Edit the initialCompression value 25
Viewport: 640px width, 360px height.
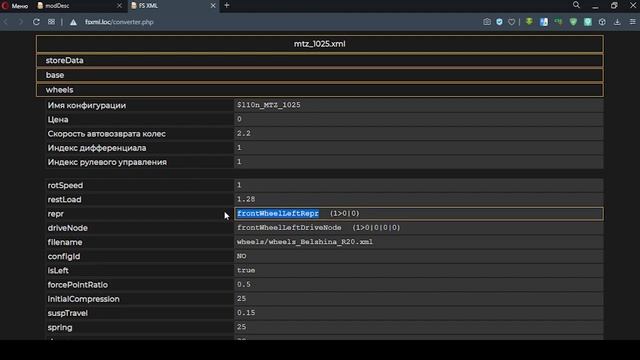click(x=419, y=299)
